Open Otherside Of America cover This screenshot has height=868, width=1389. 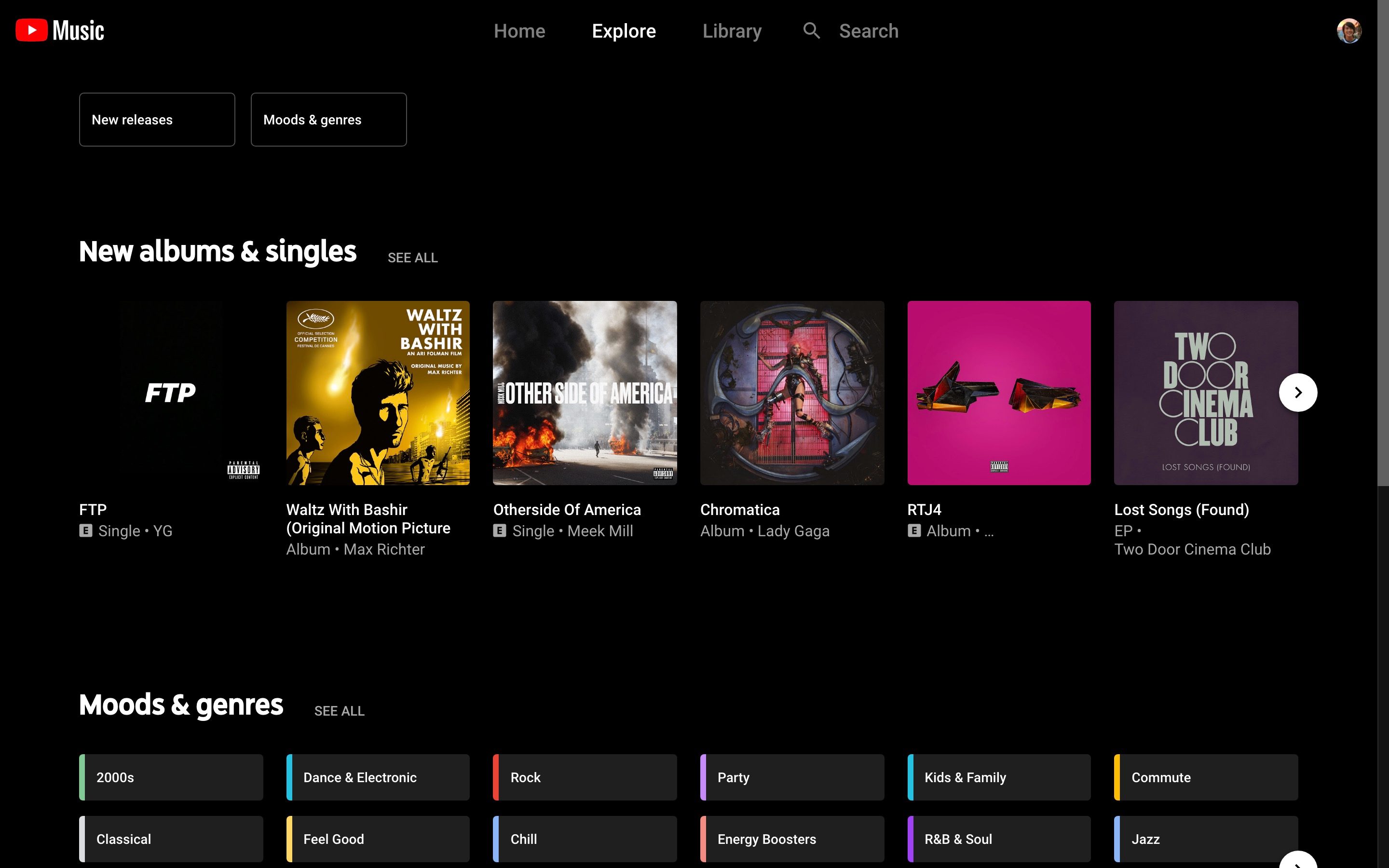click(x=585, y=393)
